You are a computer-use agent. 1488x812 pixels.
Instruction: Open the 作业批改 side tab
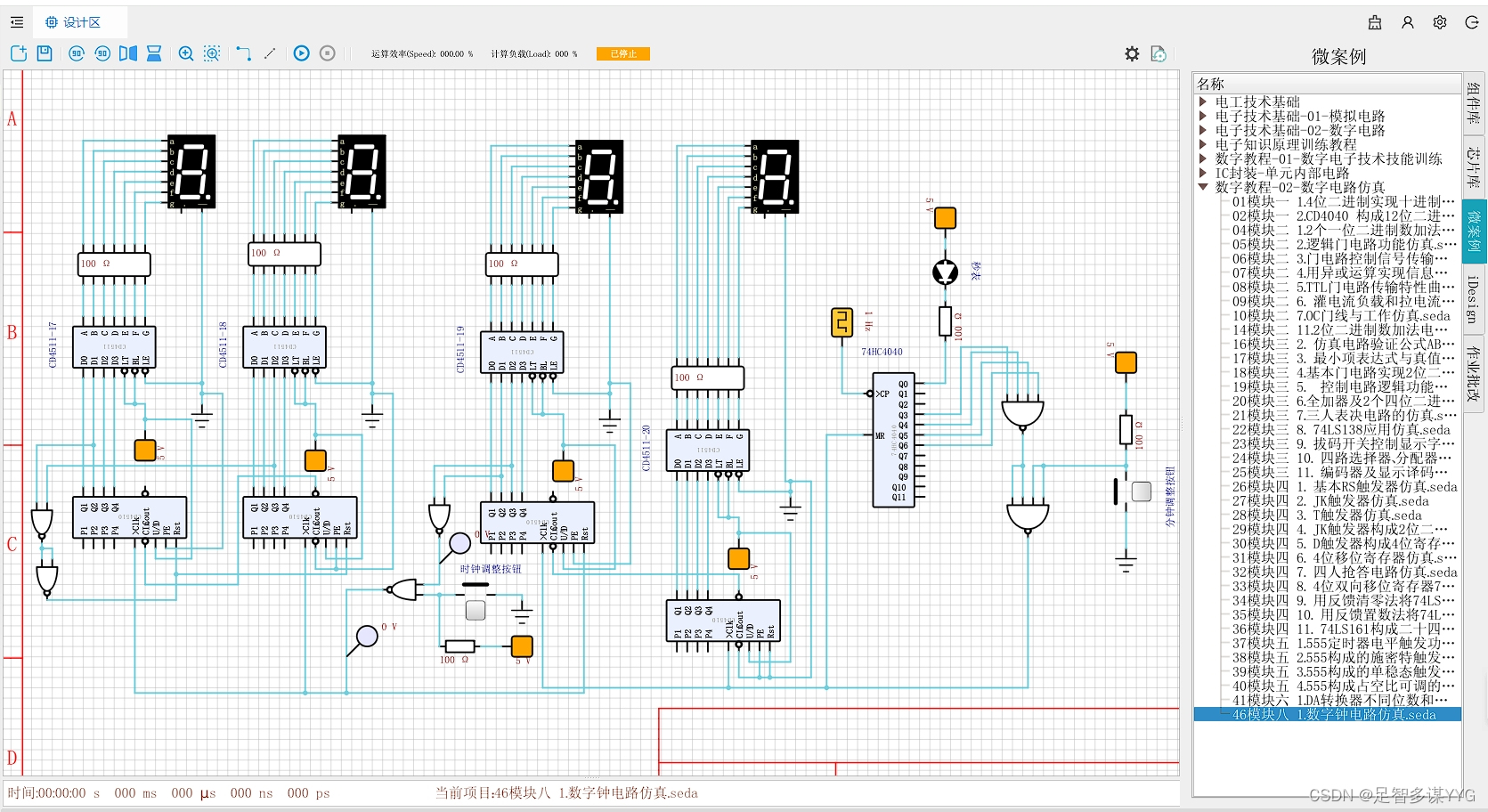point(1474,372)
